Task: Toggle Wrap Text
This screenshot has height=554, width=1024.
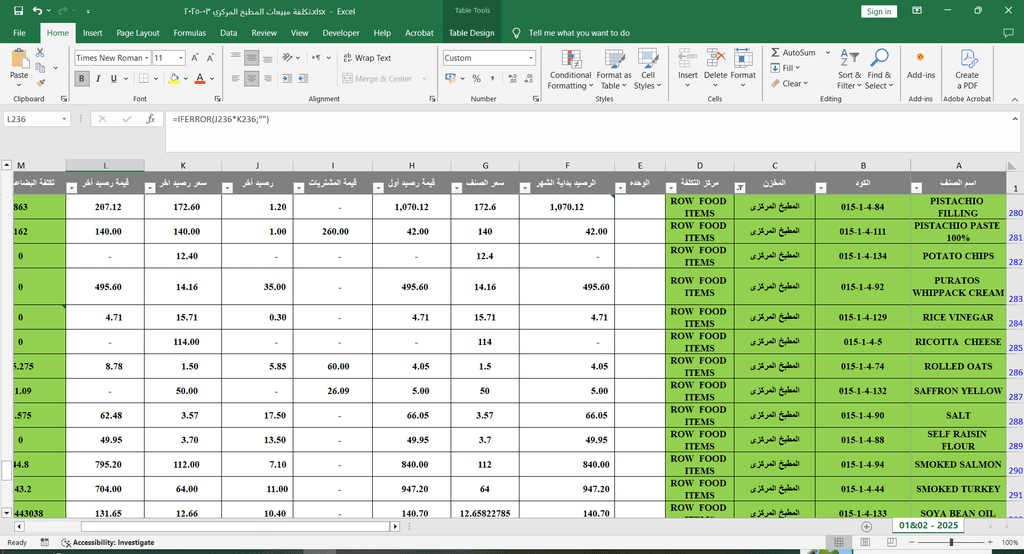Action: pyautogui.click(x=367, y=57)
